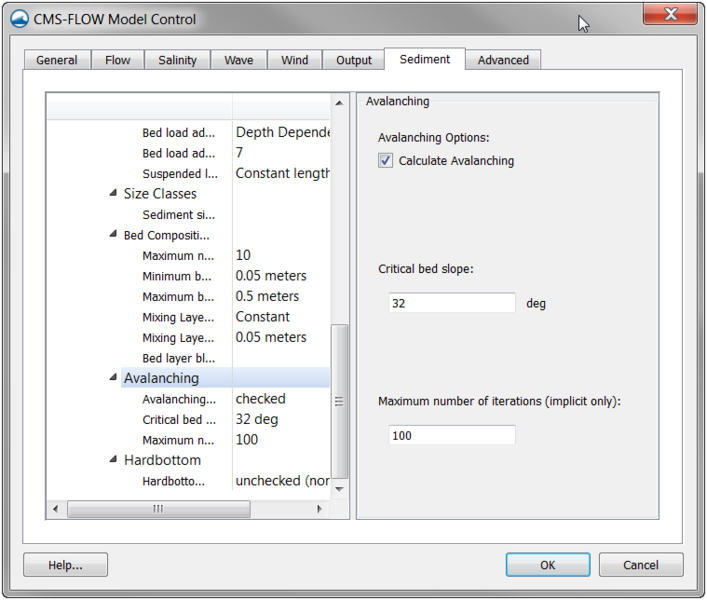
Task: Click the 'Depend Depende' value cell
Action: pyautogui.click(x=282, y=132)
